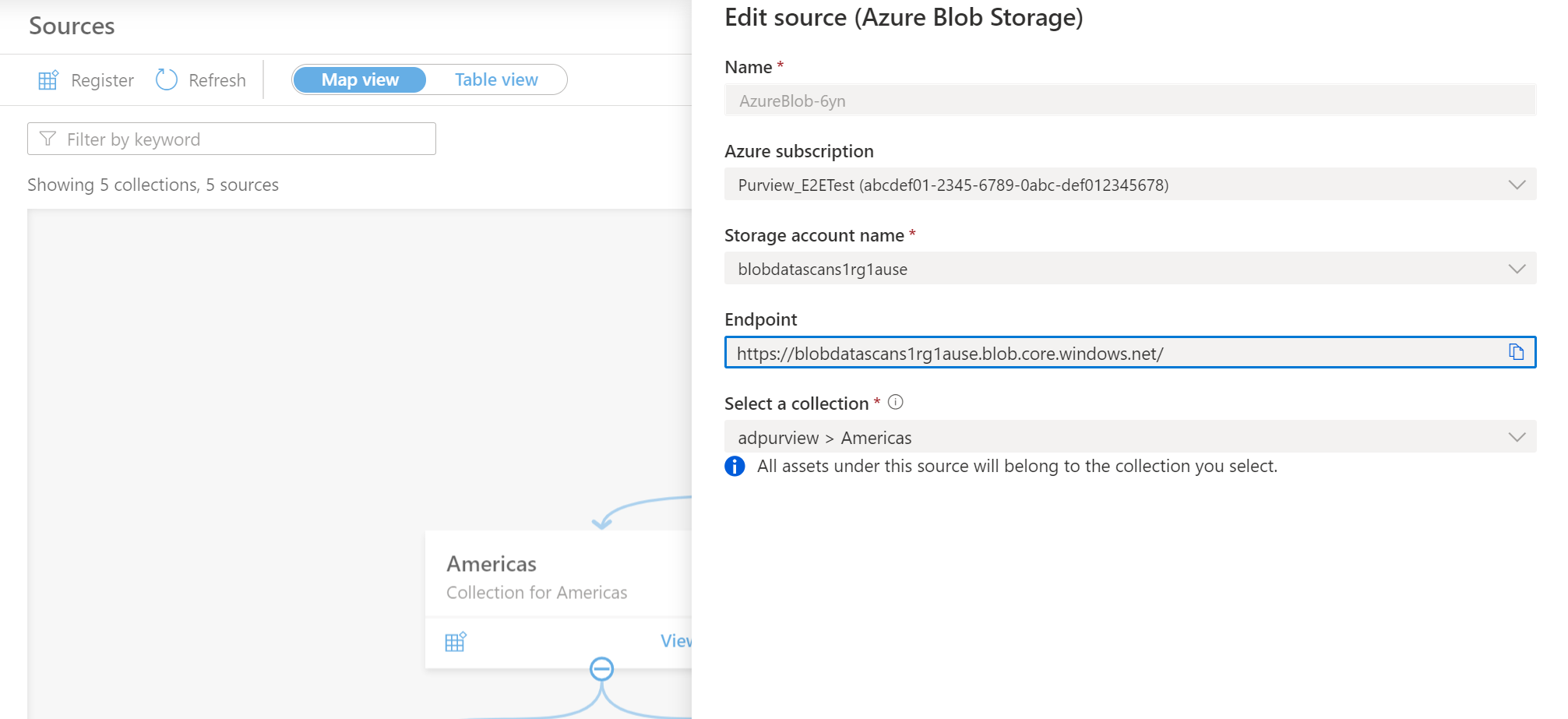Switch to Table view
The width and height of the screenshot is (1568, 719).
496,79
